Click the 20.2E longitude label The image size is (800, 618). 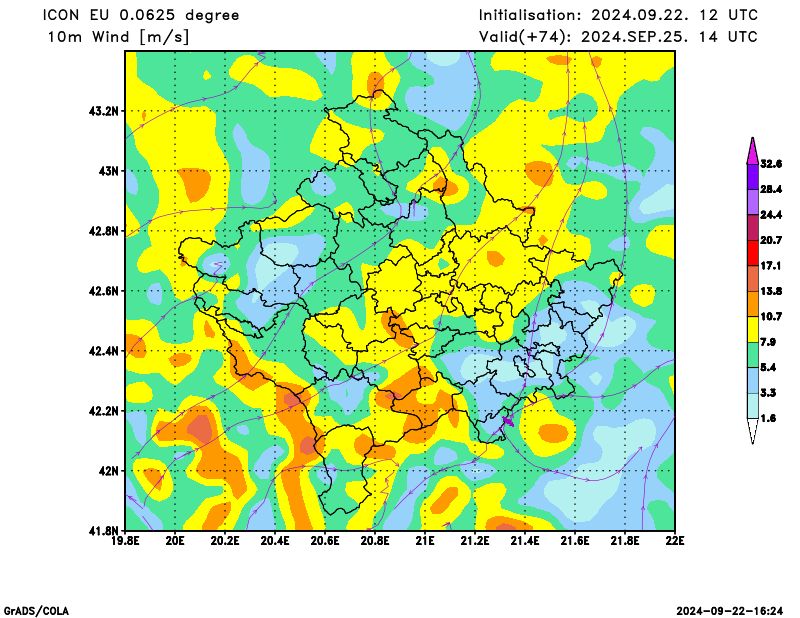pos(226,541)
